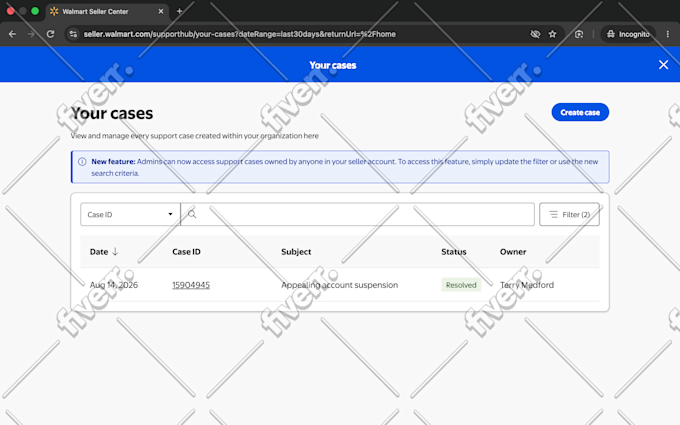Click the browser address bar URL
Image resolution: width=680 pixels, height=425 pixels.
click(x=239, y=34)
